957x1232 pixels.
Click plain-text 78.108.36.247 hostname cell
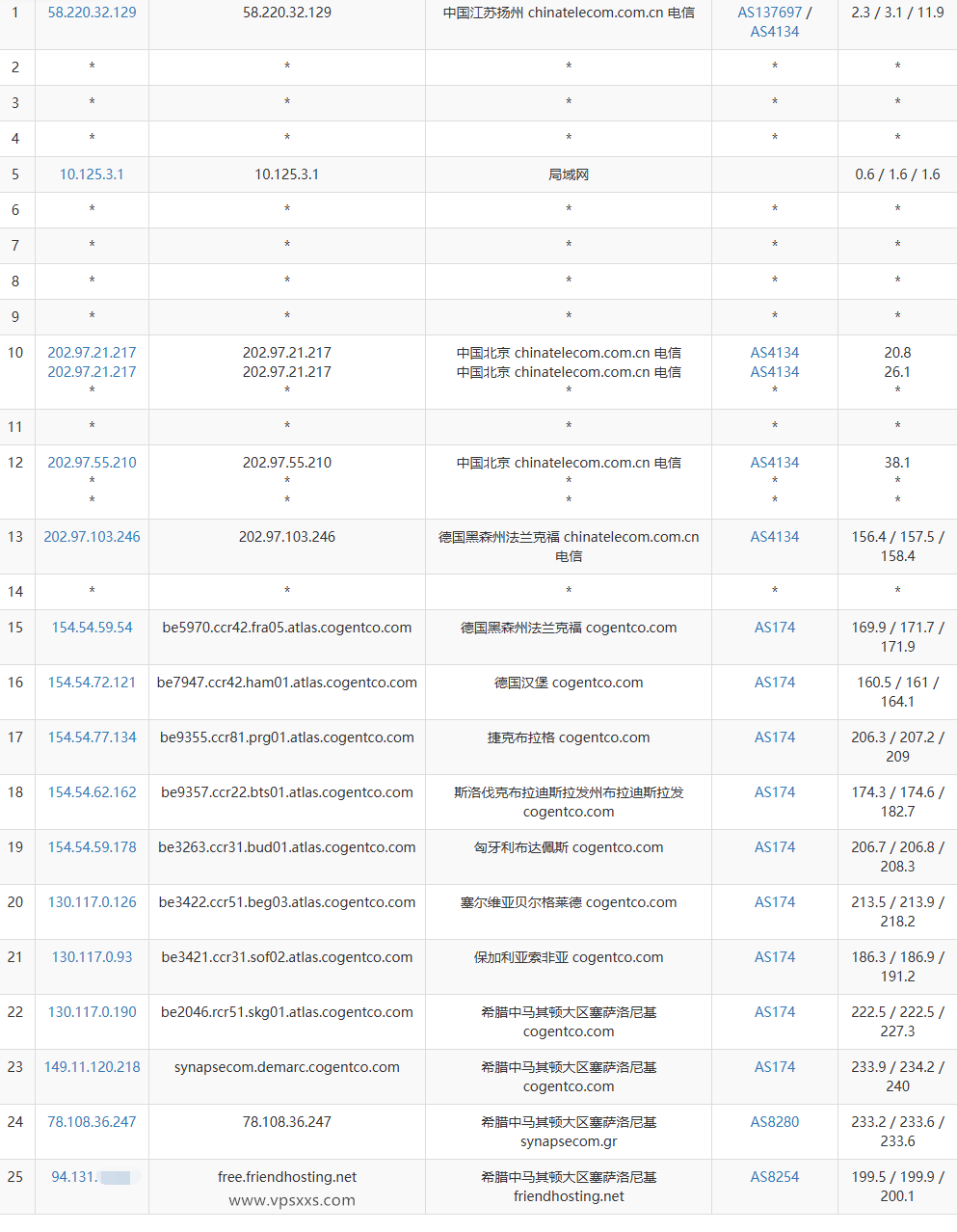click(287, 1122)
